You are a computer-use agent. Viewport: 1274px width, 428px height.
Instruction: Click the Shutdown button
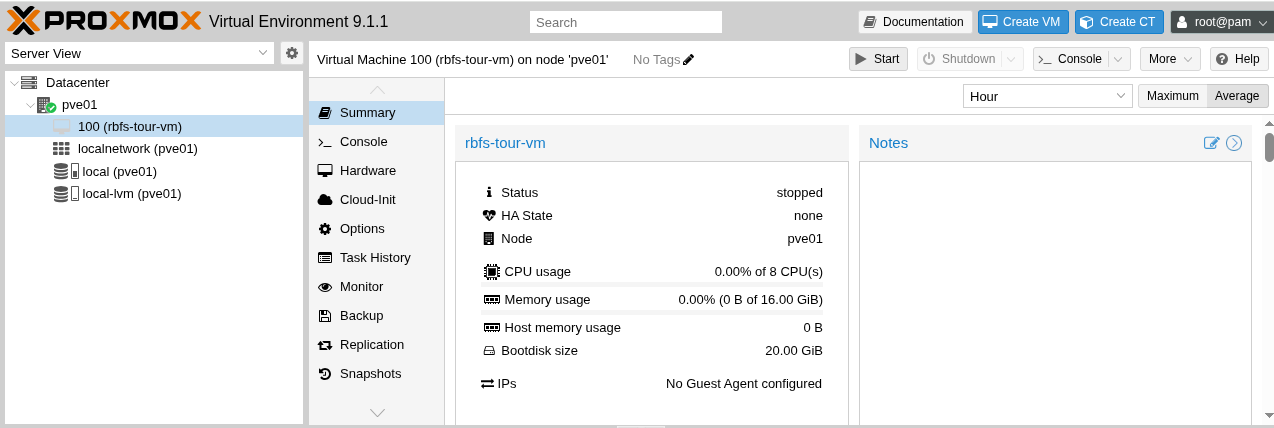tap(959, 59)
